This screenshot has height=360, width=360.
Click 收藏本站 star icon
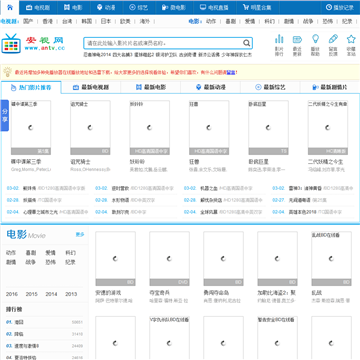[x=351, y=45]
